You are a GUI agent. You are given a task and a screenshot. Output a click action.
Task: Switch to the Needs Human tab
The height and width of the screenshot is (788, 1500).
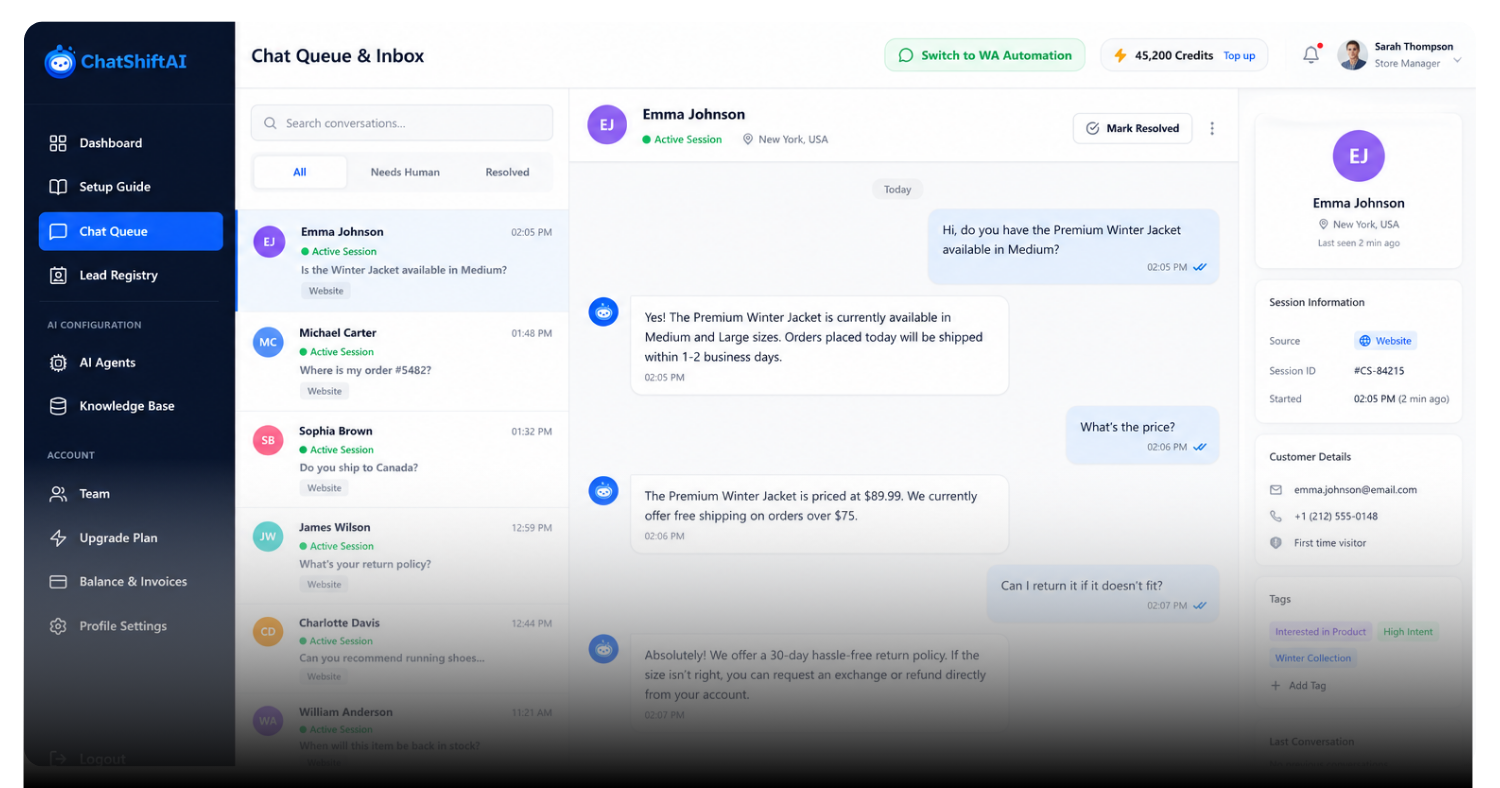405,172
